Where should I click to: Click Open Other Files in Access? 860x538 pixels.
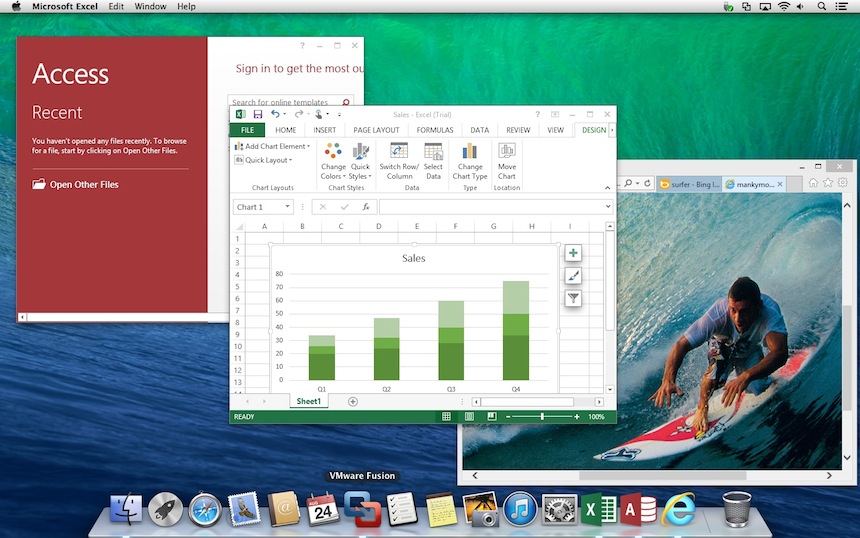[x=76, y=184]
